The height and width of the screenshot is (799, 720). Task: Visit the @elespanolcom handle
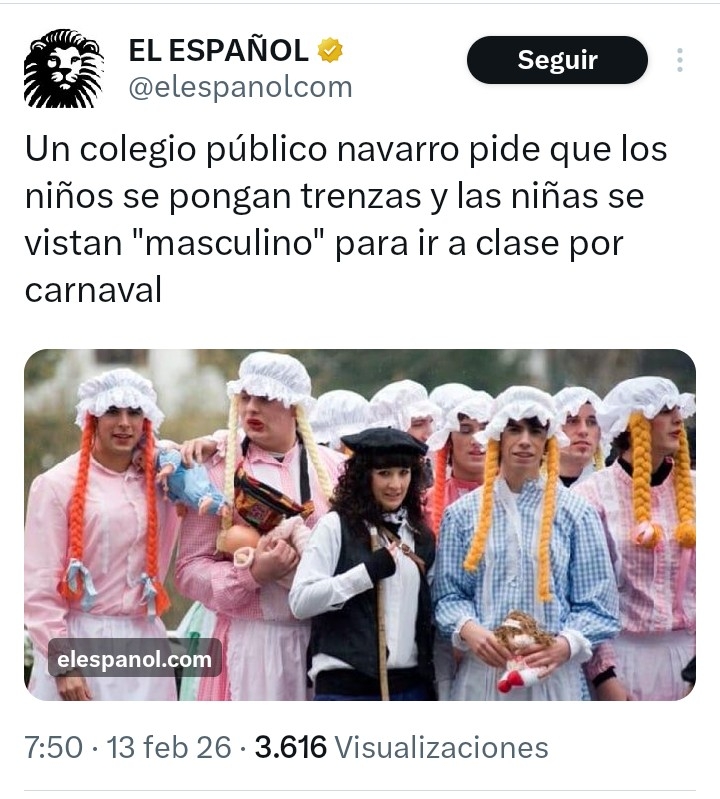click(241, 87)
